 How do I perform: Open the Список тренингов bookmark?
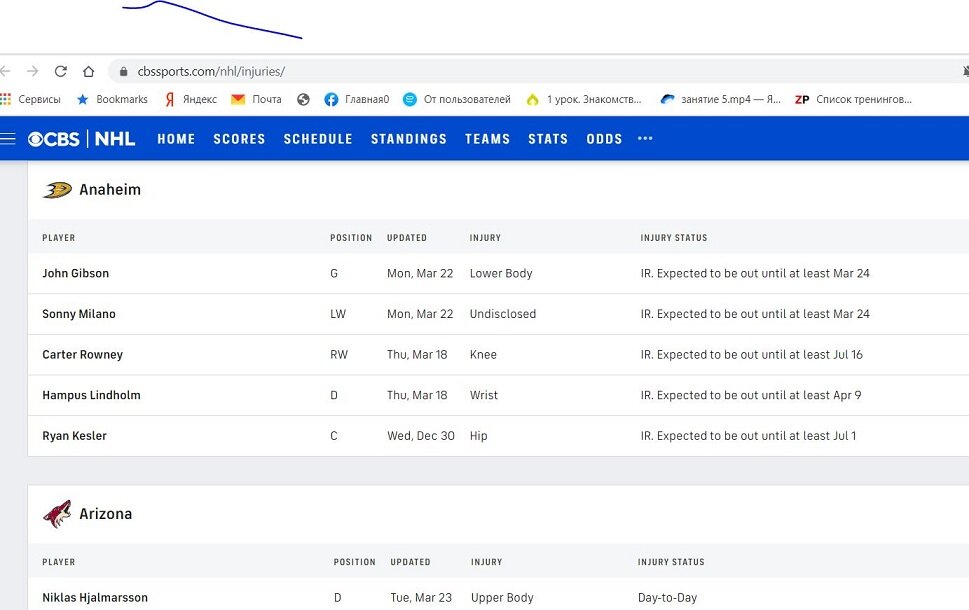click(x=853, y=99)
